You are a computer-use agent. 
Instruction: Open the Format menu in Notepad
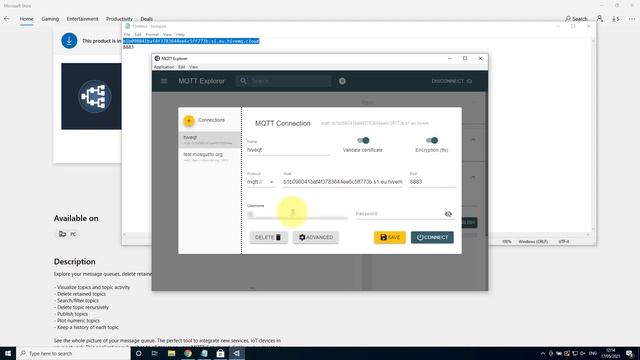152,35
